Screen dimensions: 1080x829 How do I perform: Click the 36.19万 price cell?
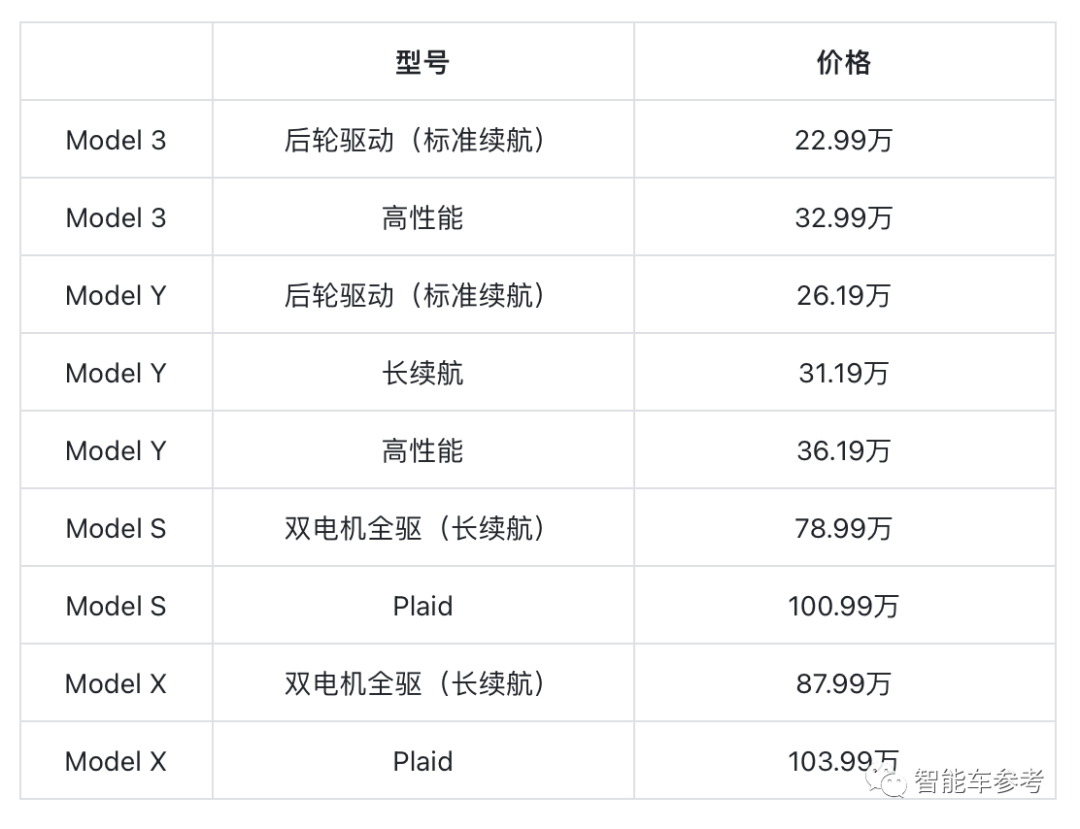tap(844, 451)
